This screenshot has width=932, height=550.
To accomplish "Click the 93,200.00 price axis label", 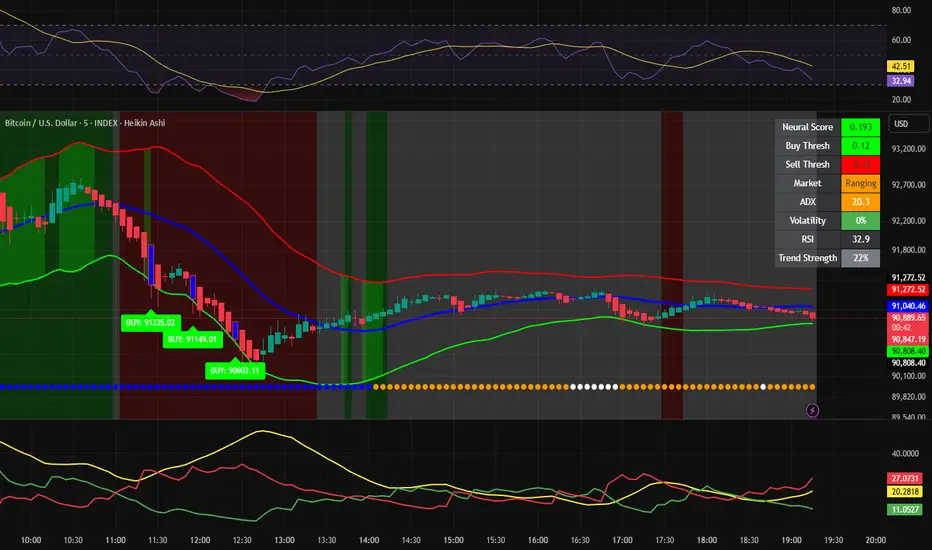I will [x=908, y=149].
